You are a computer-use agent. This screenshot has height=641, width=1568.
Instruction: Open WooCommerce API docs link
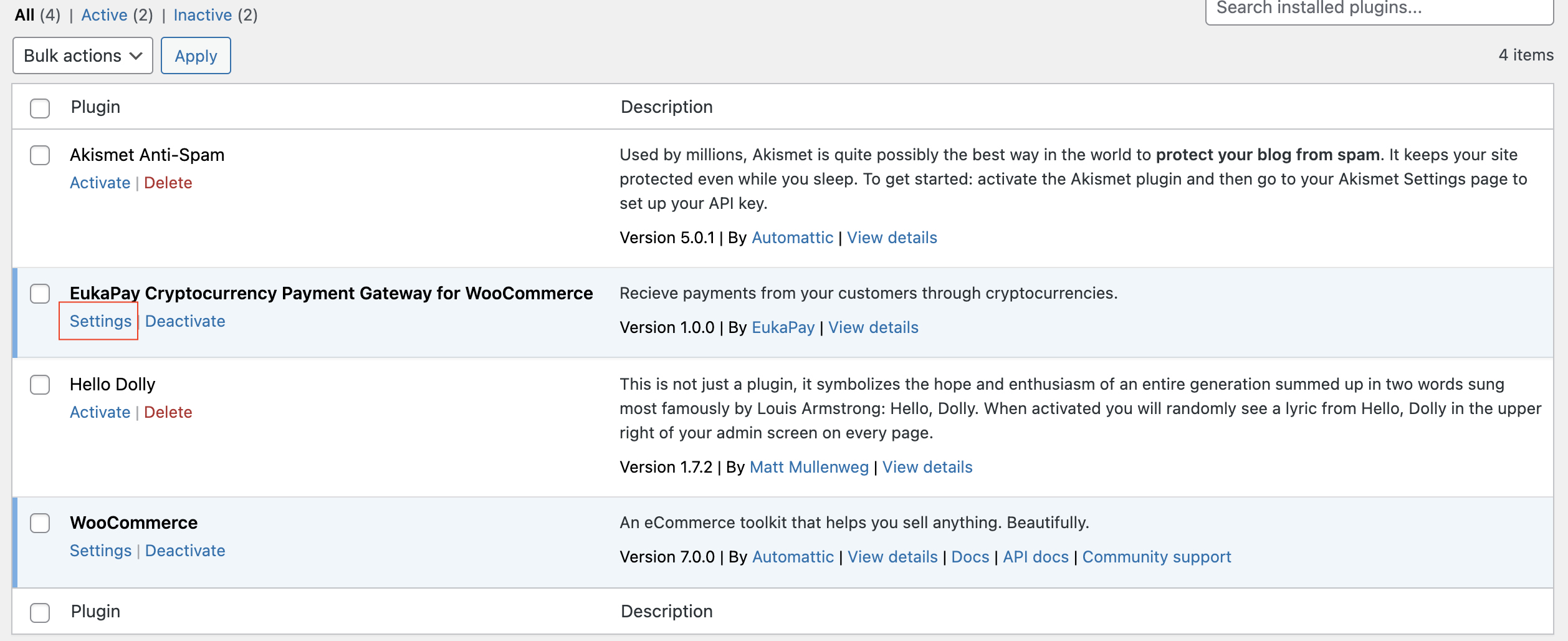tap(1036, 557)
